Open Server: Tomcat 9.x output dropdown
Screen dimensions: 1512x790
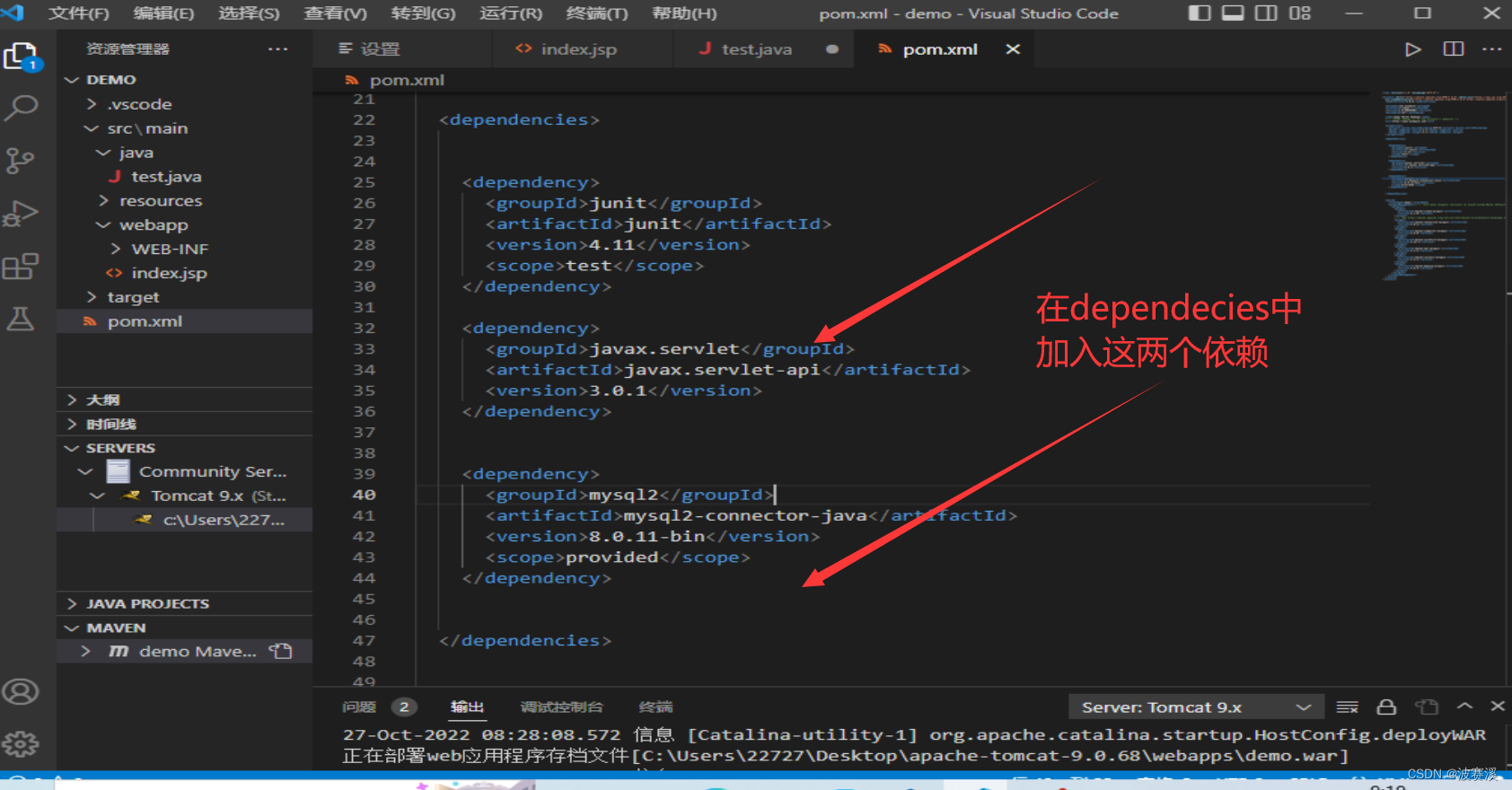point(1196,707)
